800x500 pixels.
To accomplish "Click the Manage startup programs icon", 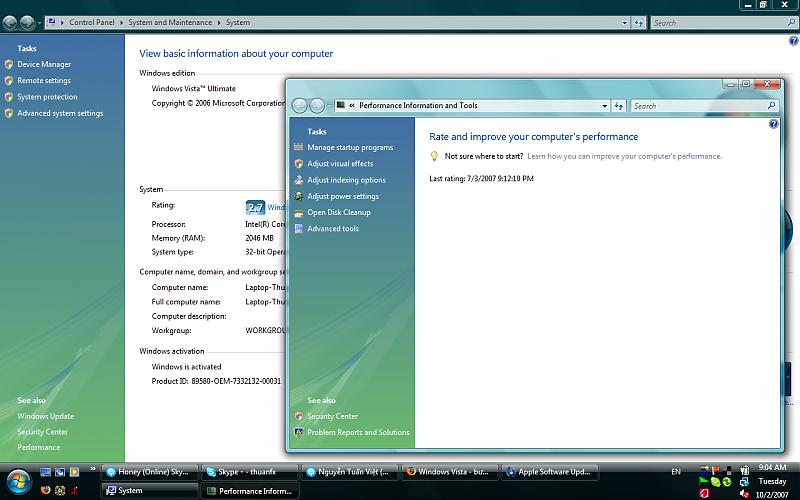I will pos(298,148).
